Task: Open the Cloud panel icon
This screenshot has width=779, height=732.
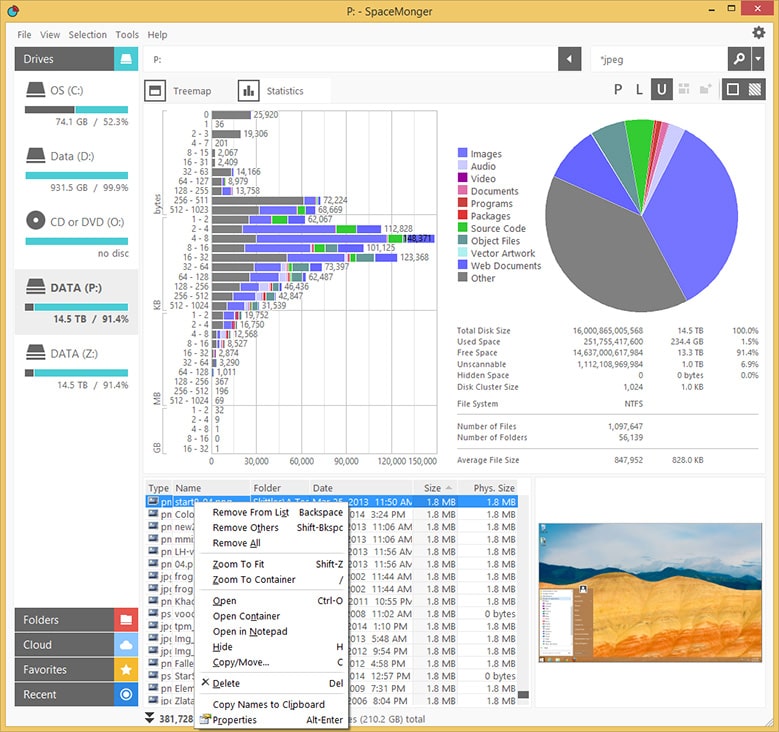Action: point(126,645)
